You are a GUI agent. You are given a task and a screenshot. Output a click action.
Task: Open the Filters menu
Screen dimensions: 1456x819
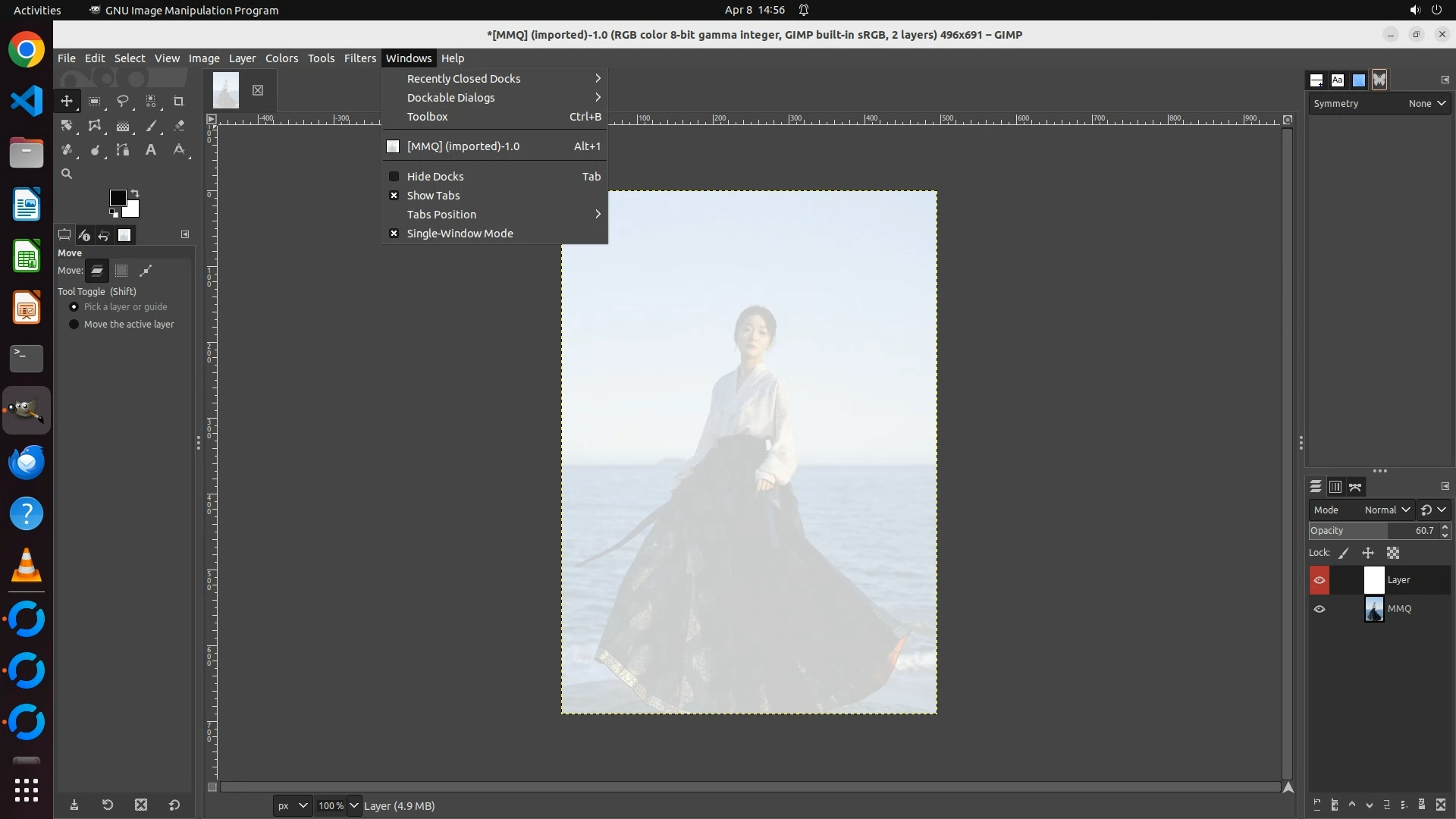pyautogui.click(x=359, y=58)
